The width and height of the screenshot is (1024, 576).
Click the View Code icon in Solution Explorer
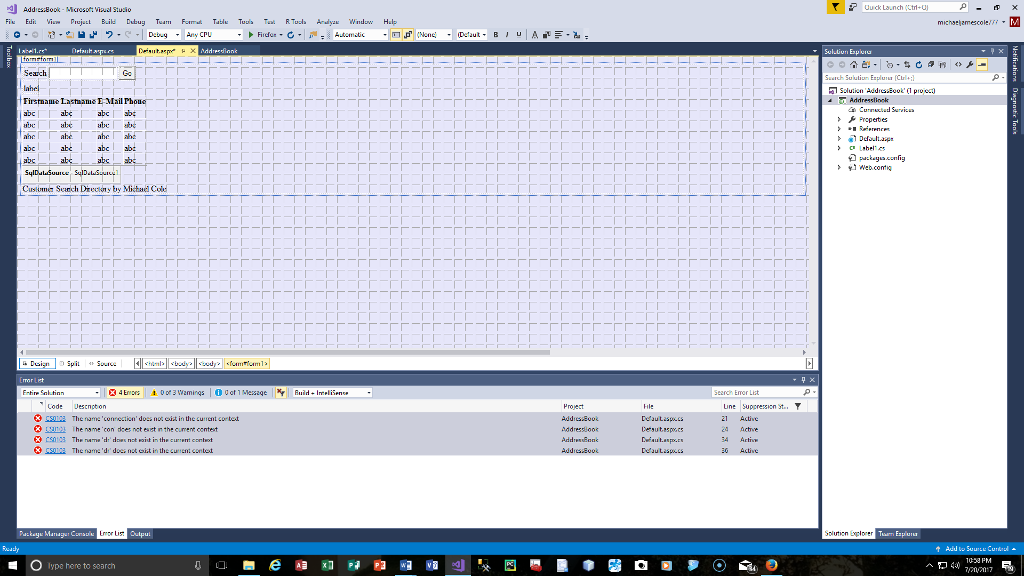pos(957,63)
